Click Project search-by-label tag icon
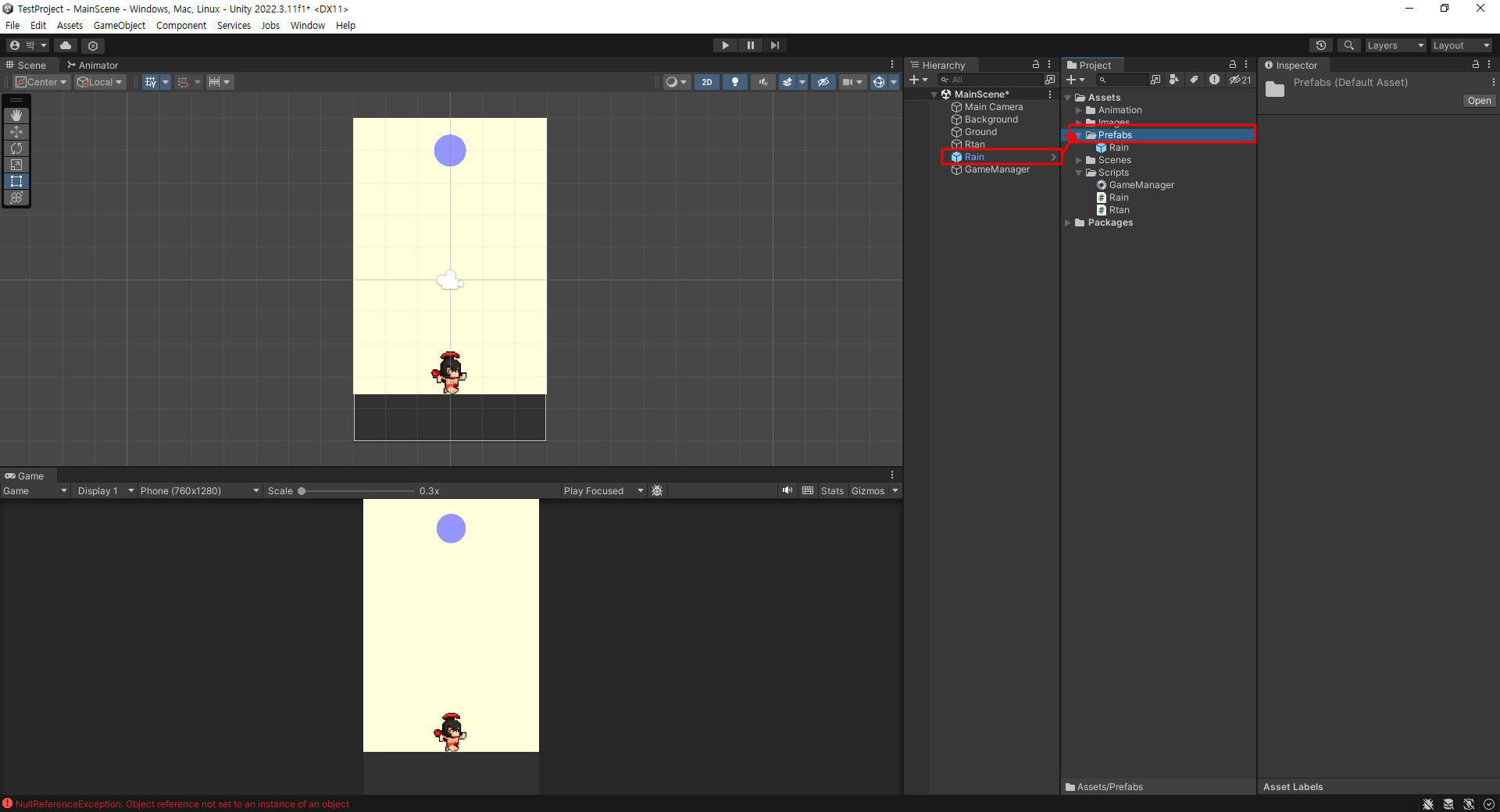The image size is (1500, 812). pos(1194,80)
